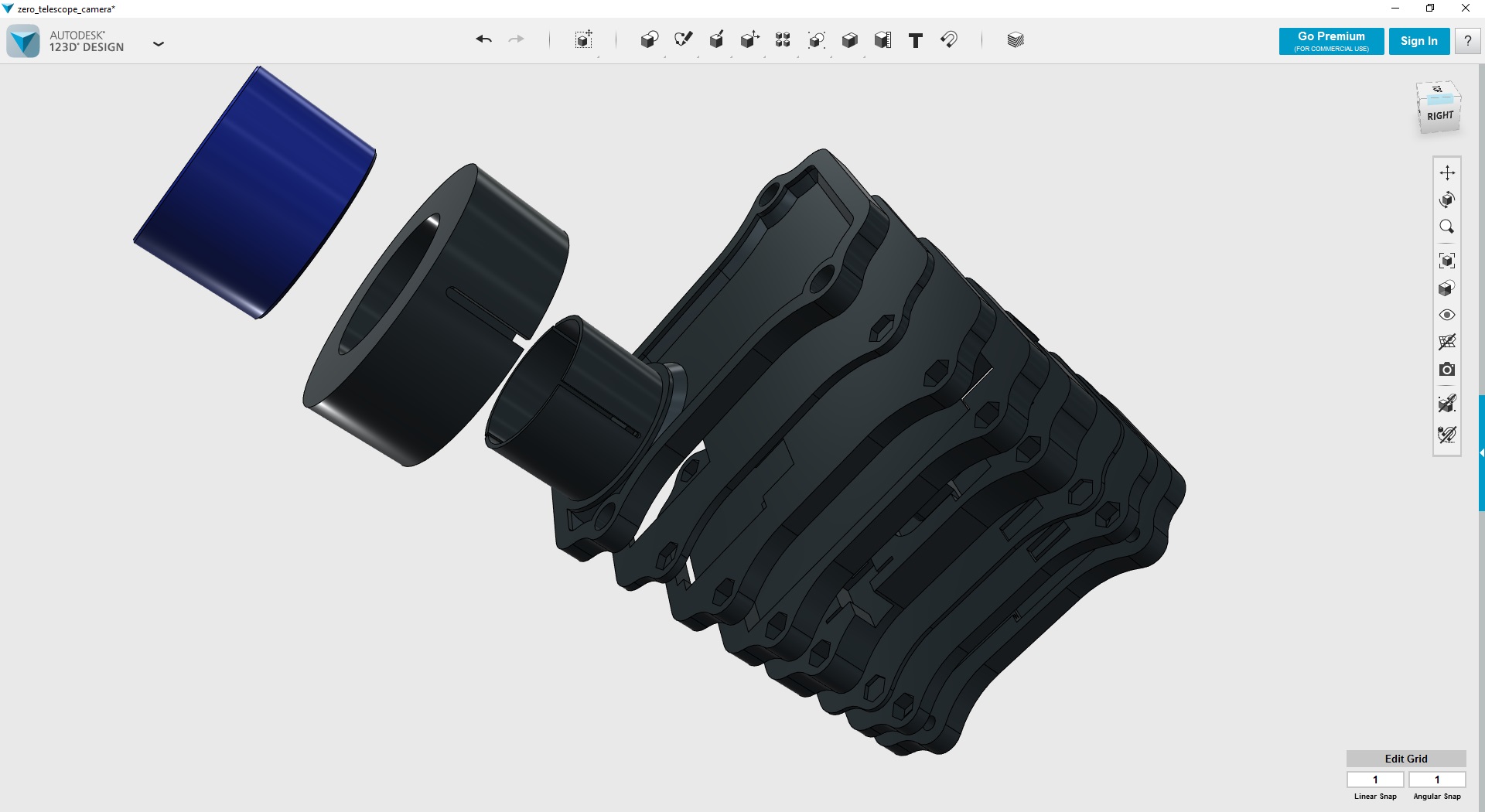This screenshot has width=1485, height=812.
Task: Open Help with the question mark button
Action: (1466, 41)
